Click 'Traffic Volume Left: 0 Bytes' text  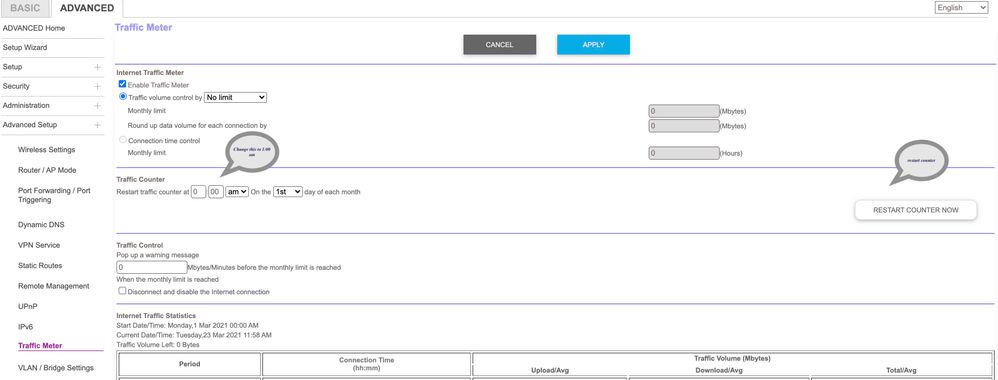click(158, 344)
